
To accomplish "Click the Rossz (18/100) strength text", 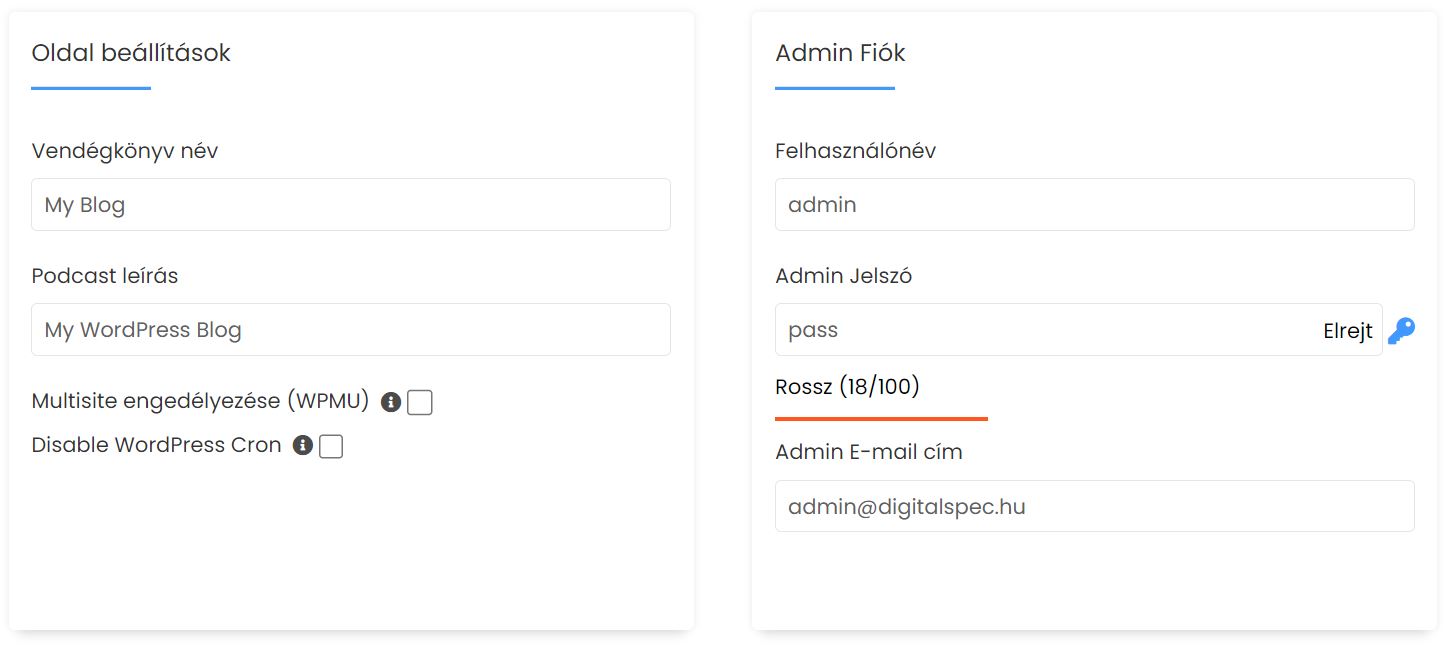I will 847,386.
